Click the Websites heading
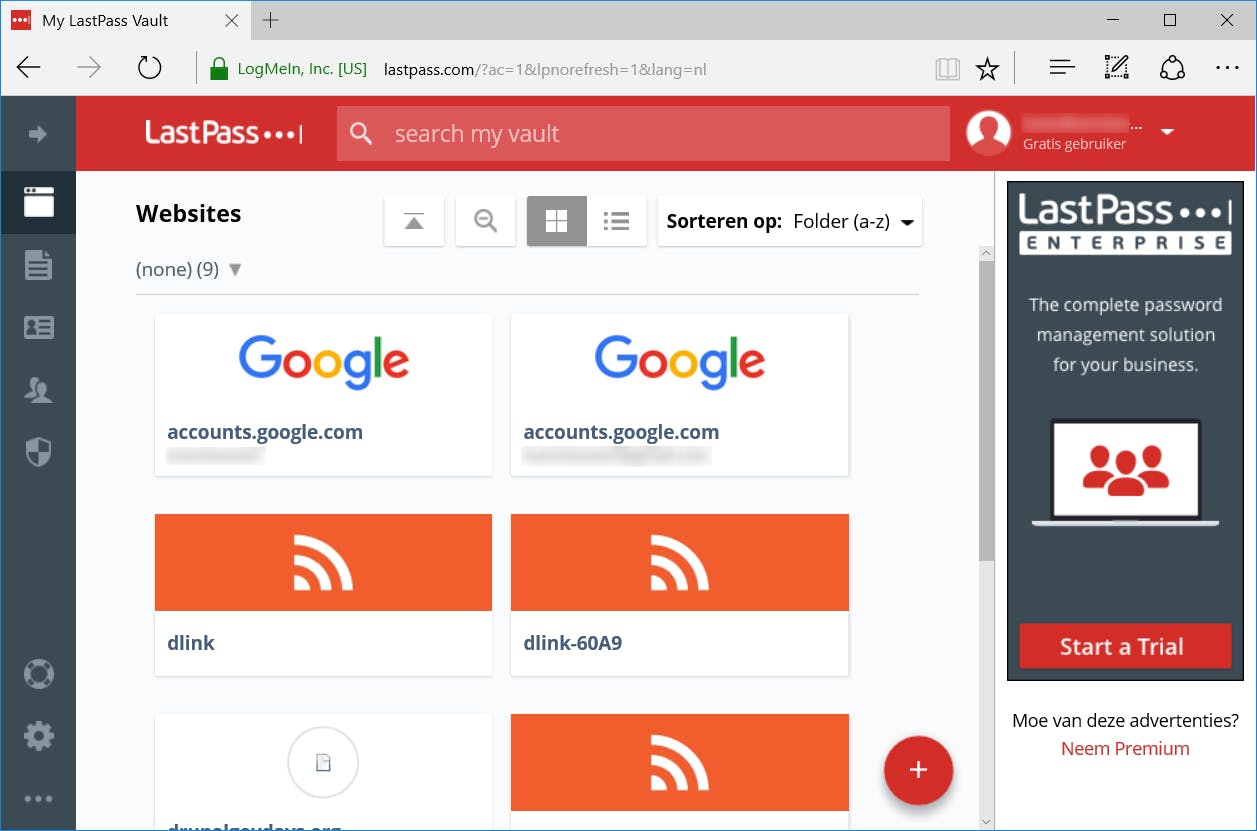The width and height of the screenshot is (1257, 831). 188,214
